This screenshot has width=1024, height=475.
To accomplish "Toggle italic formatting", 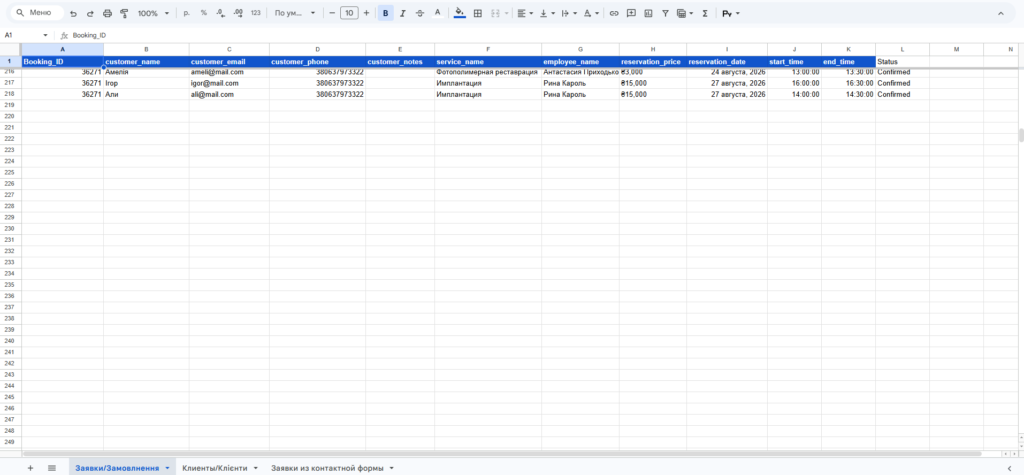I will pos(402,13).
